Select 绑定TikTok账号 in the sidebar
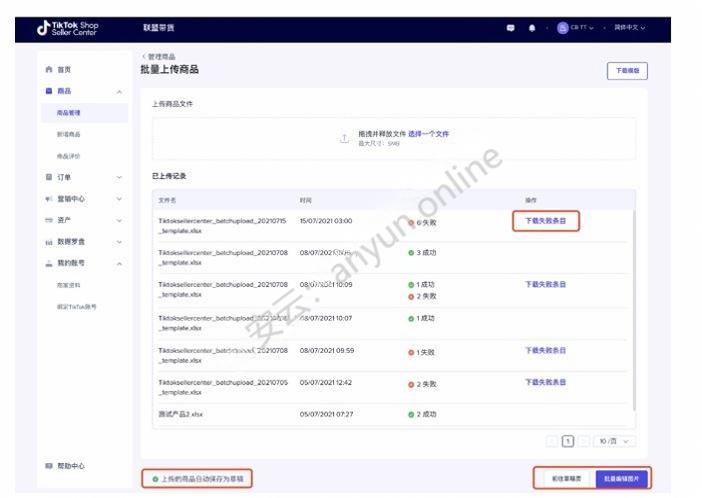This screenshot has width=702, height=498. [77, 307]
